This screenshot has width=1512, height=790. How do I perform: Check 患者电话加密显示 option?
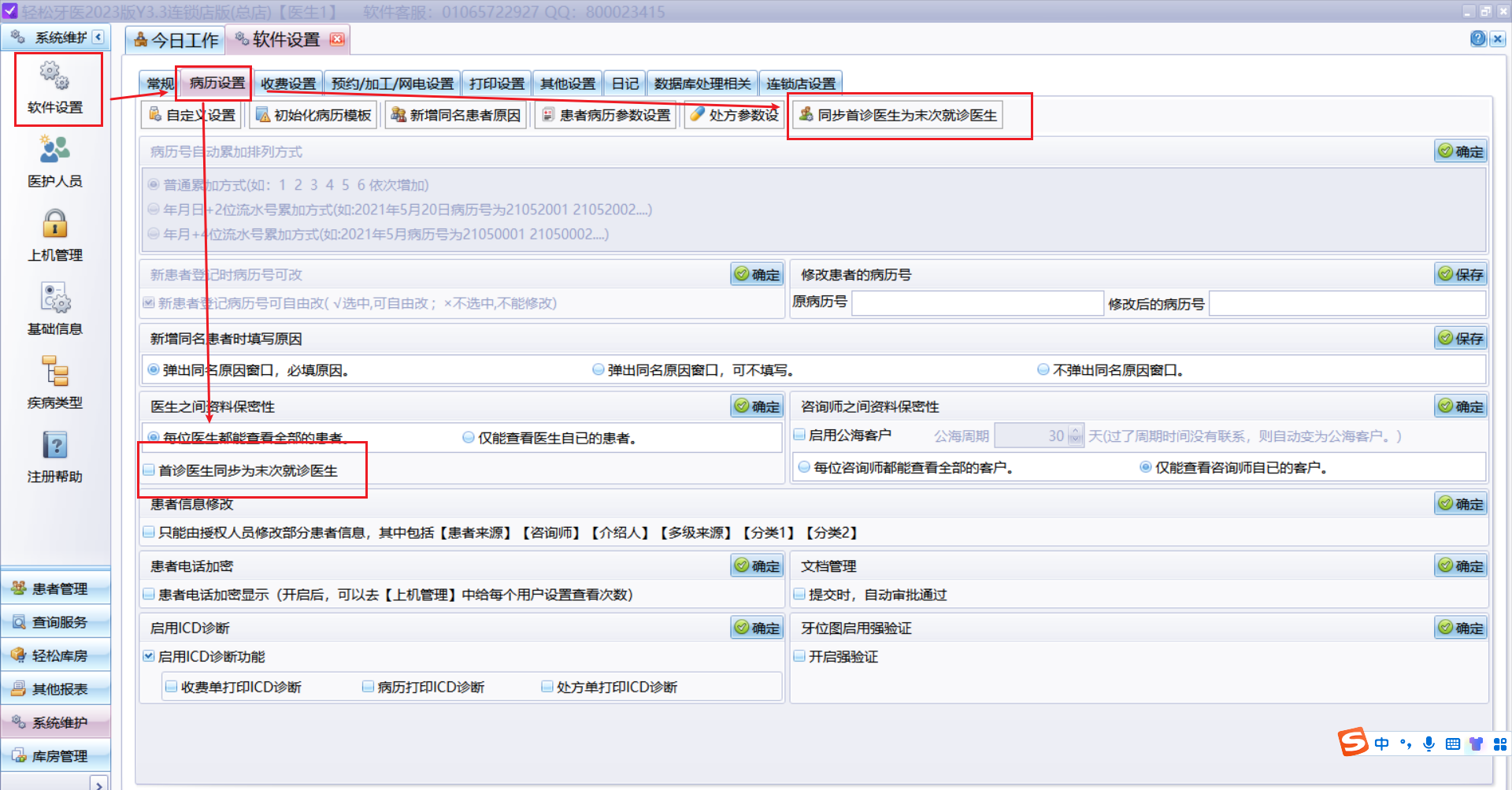coord(149,595)
